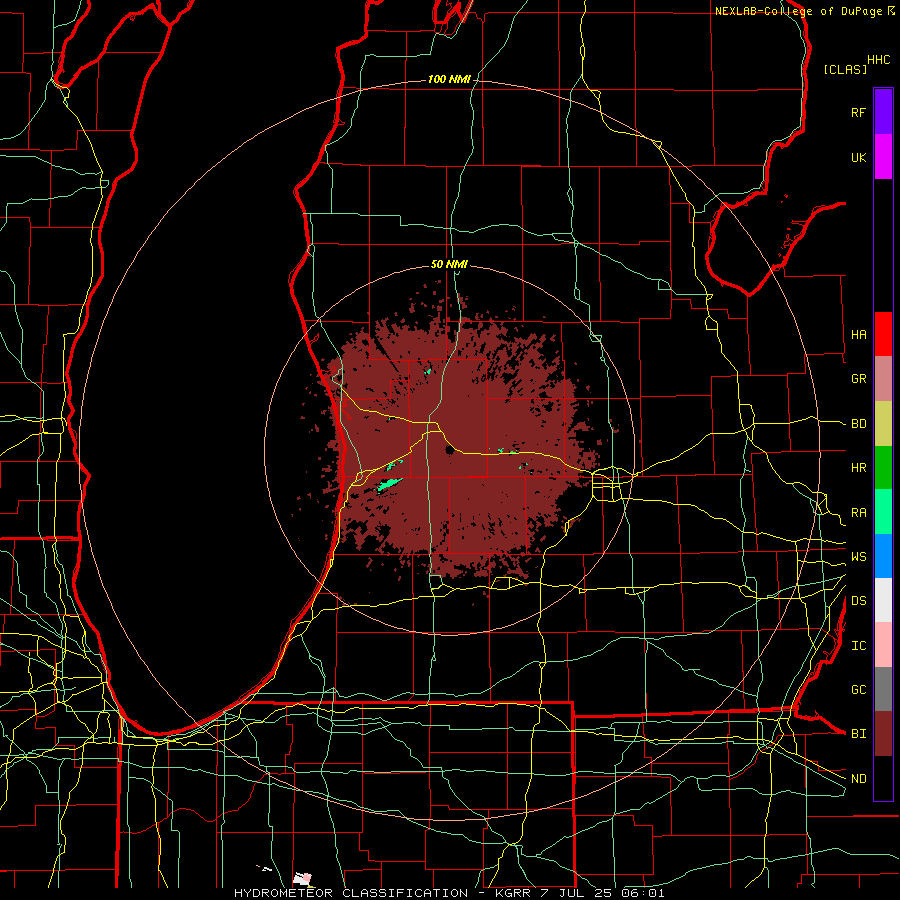Screen dimensions: 900x900
Task: Click the RA legend label
Action: point(858,513)
